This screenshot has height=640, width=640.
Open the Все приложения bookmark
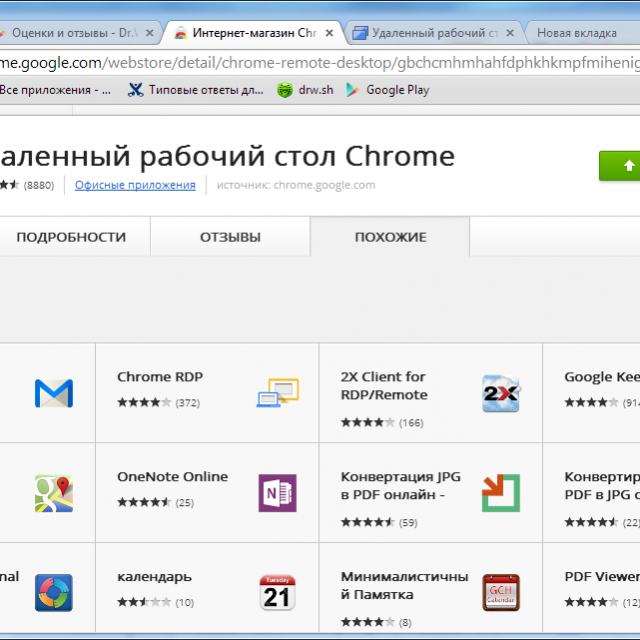(x=56, y=90)
